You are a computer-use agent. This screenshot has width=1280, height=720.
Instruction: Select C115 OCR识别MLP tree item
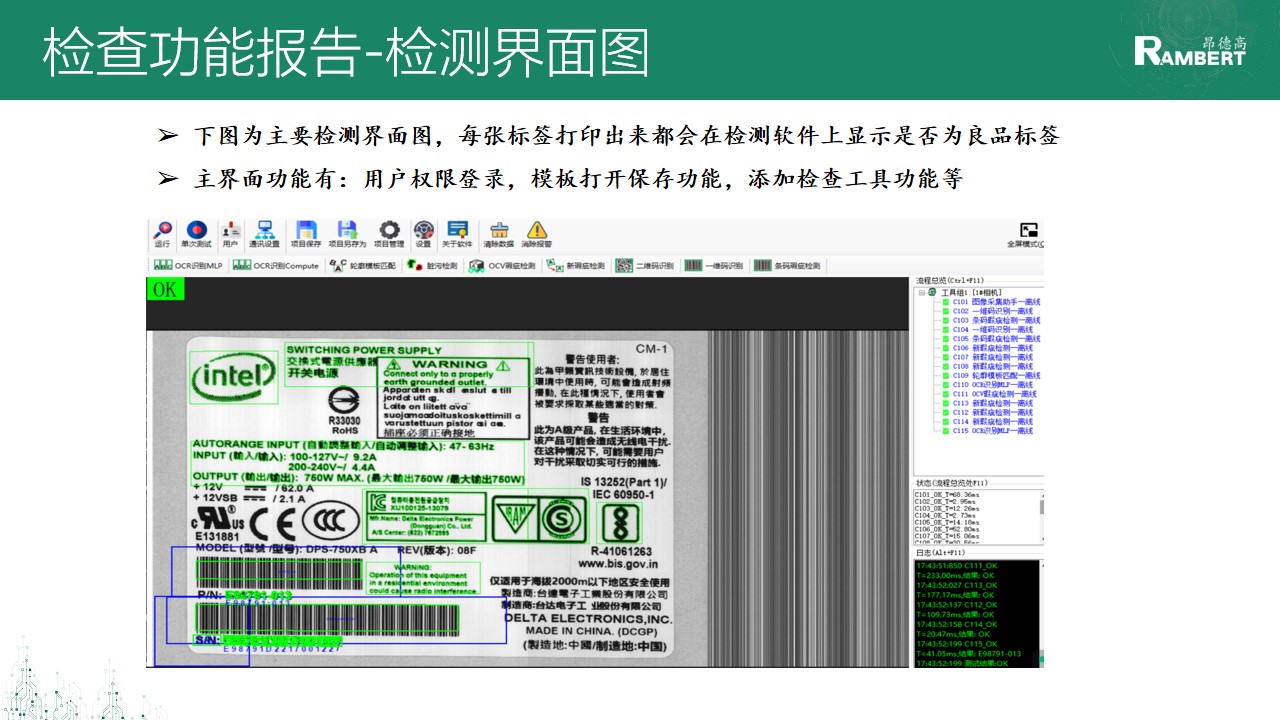pos(992,431)
